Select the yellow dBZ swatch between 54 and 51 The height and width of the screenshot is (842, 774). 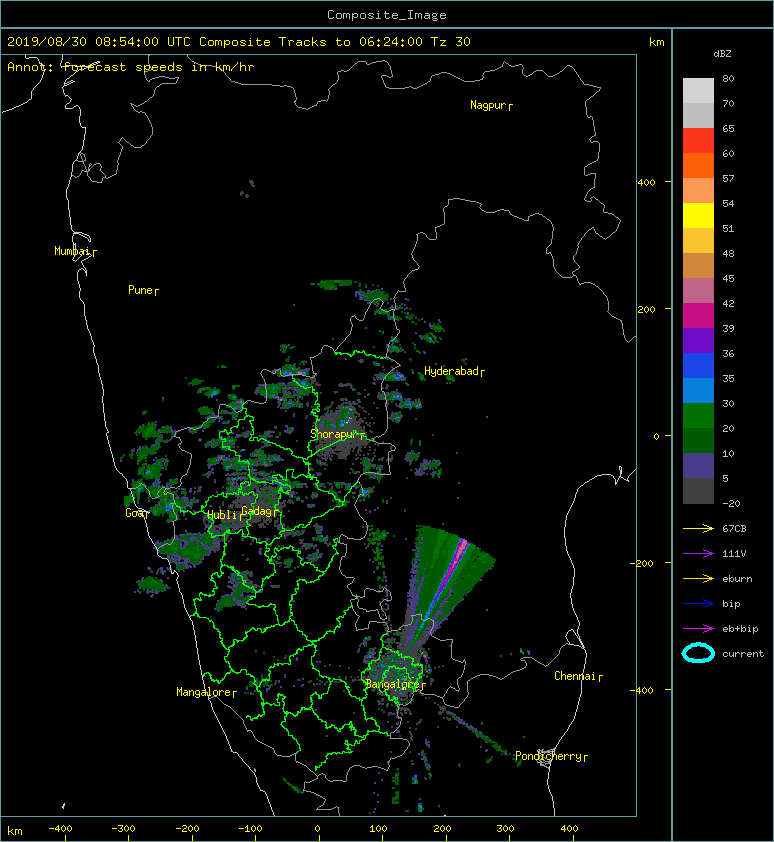coord(698,215)
